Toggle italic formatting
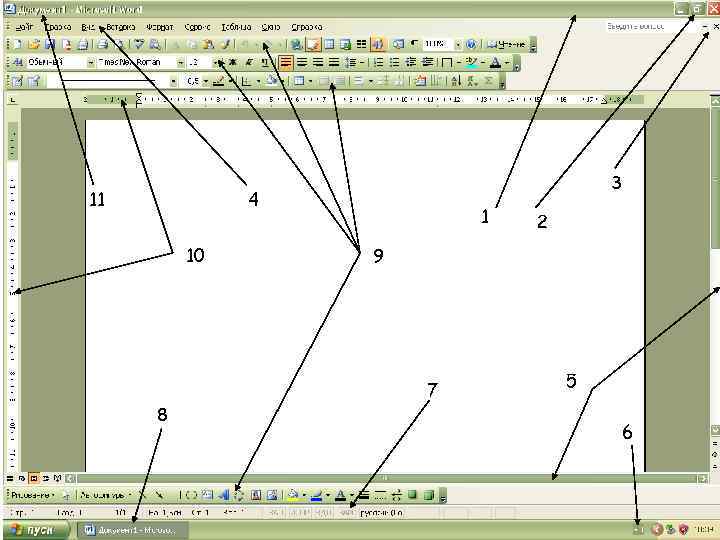The width and height of the screenshot is (720, 540). click(249, 62)
